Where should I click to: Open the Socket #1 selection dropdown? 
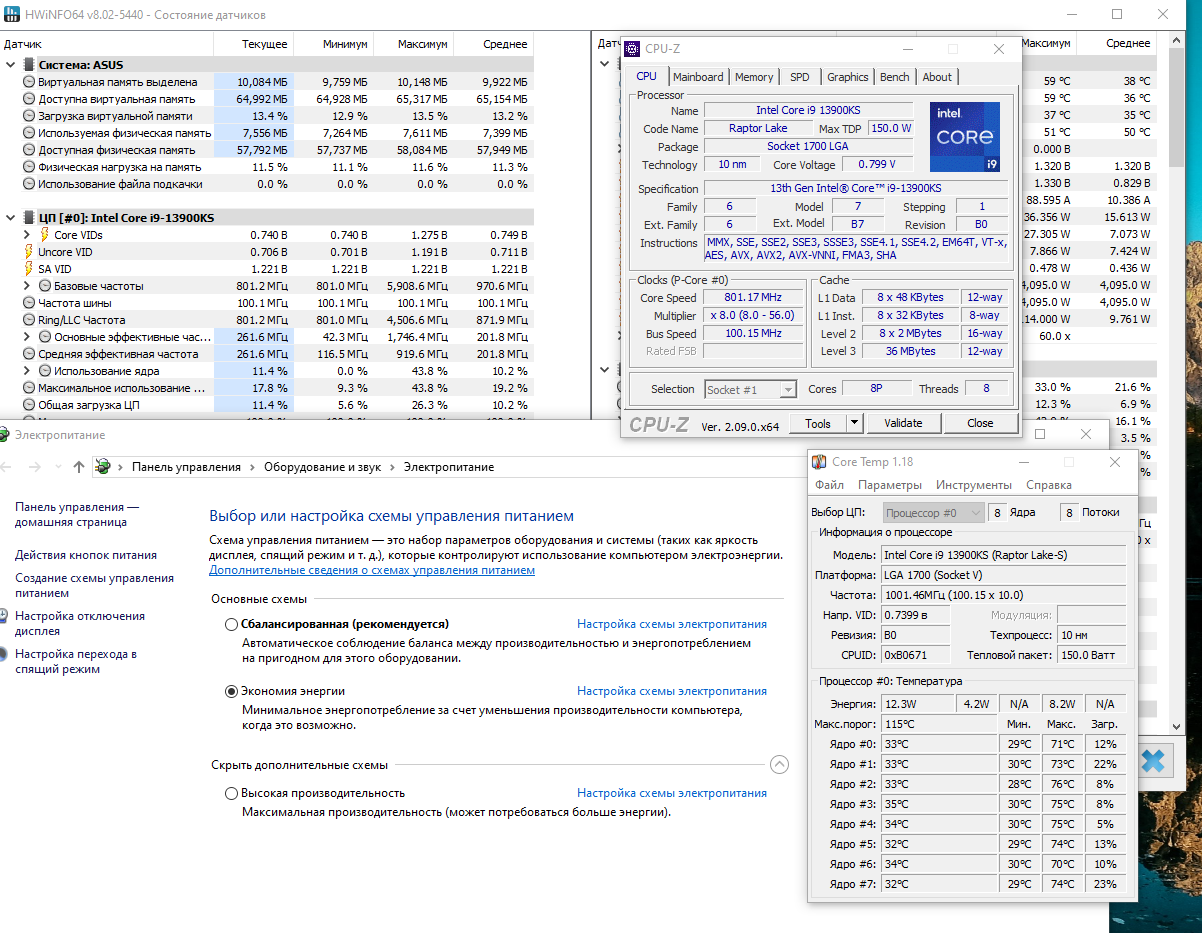(750, 389)
